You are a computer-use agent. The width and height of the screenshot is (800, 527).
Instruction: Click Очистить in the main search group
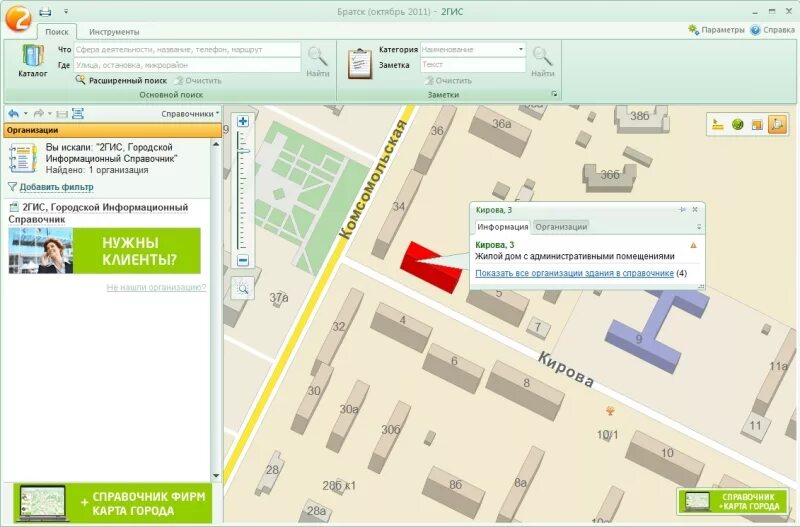tap(198, 81)
